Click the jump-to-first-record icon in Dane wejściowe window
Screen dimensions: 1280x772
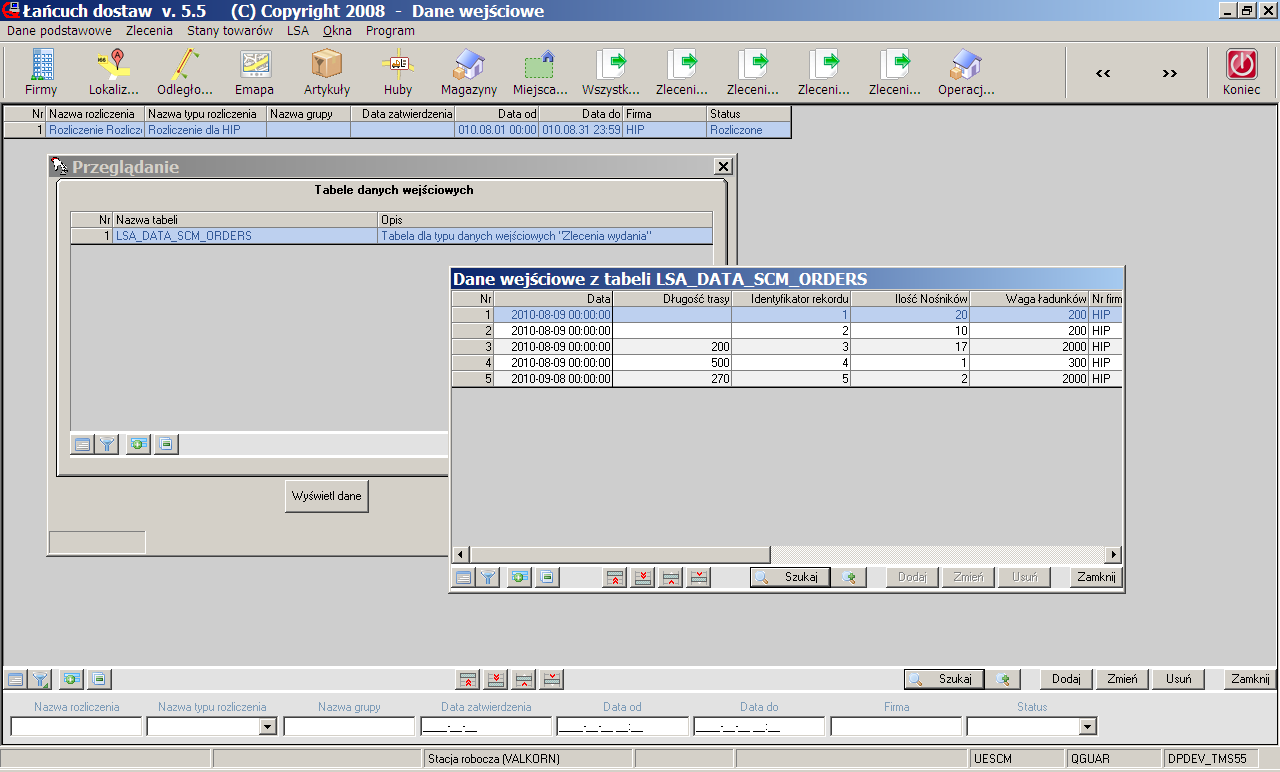(x=615, y=577)
